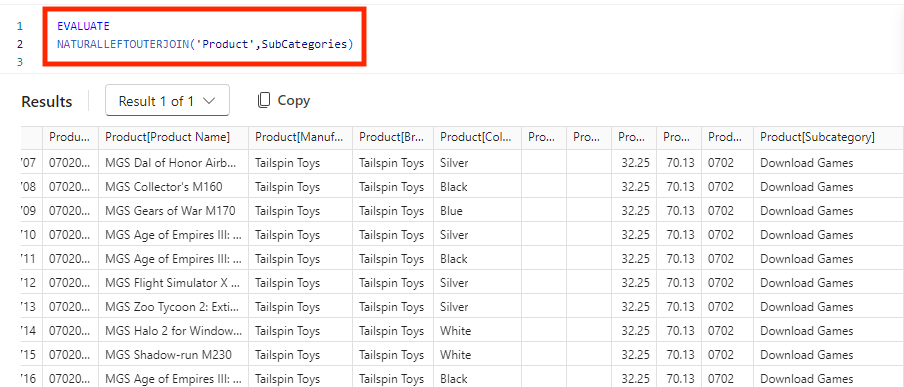The width and height of the screenshot is (904, 387).
Task: Click the Copy icon in results bar
Action: [263, 100]
